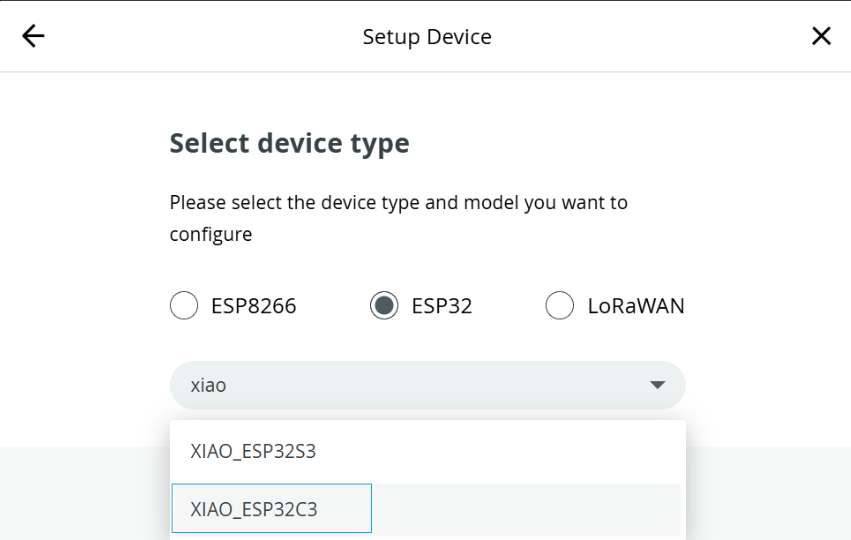
Task: Click the instruction text about device type
Action: pyautogui.click(x=398, y=218)
